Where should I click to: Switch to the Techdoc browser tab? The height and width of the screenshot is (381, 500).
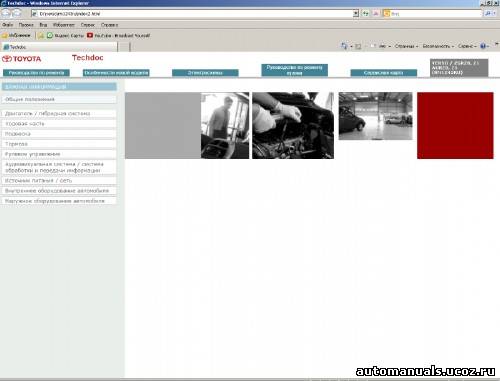(59, 47)
